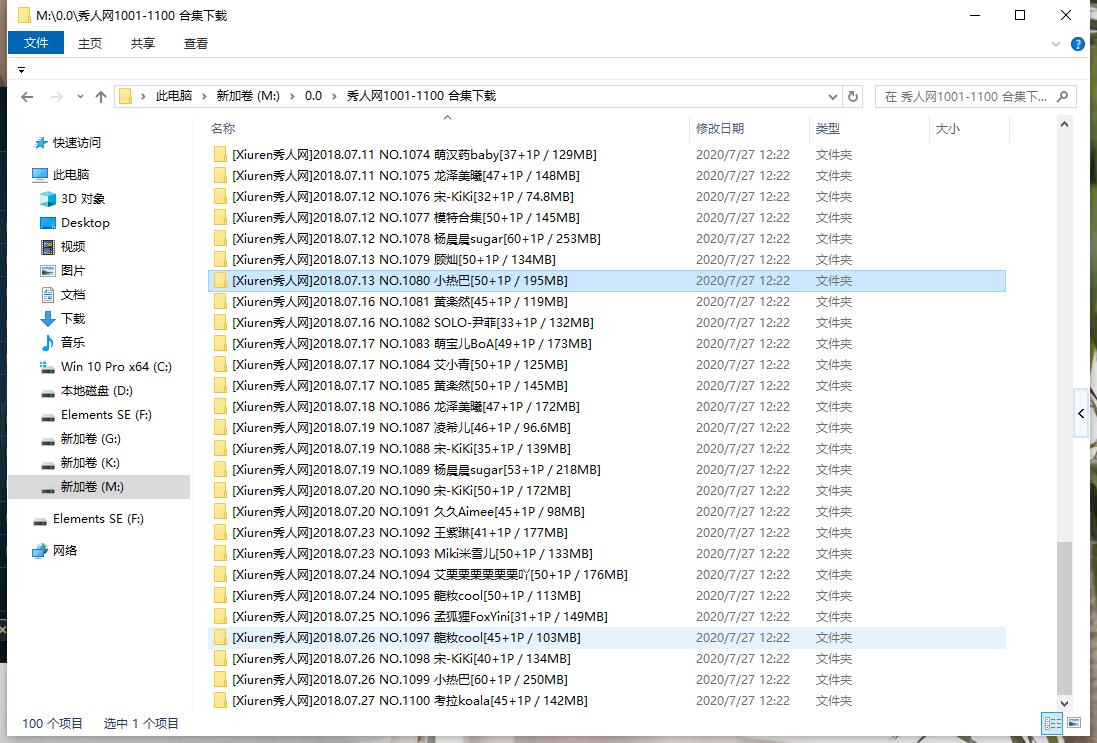Switch to the 查看 ribbon tab
The image size is (1097, 743).
point(196,43)
